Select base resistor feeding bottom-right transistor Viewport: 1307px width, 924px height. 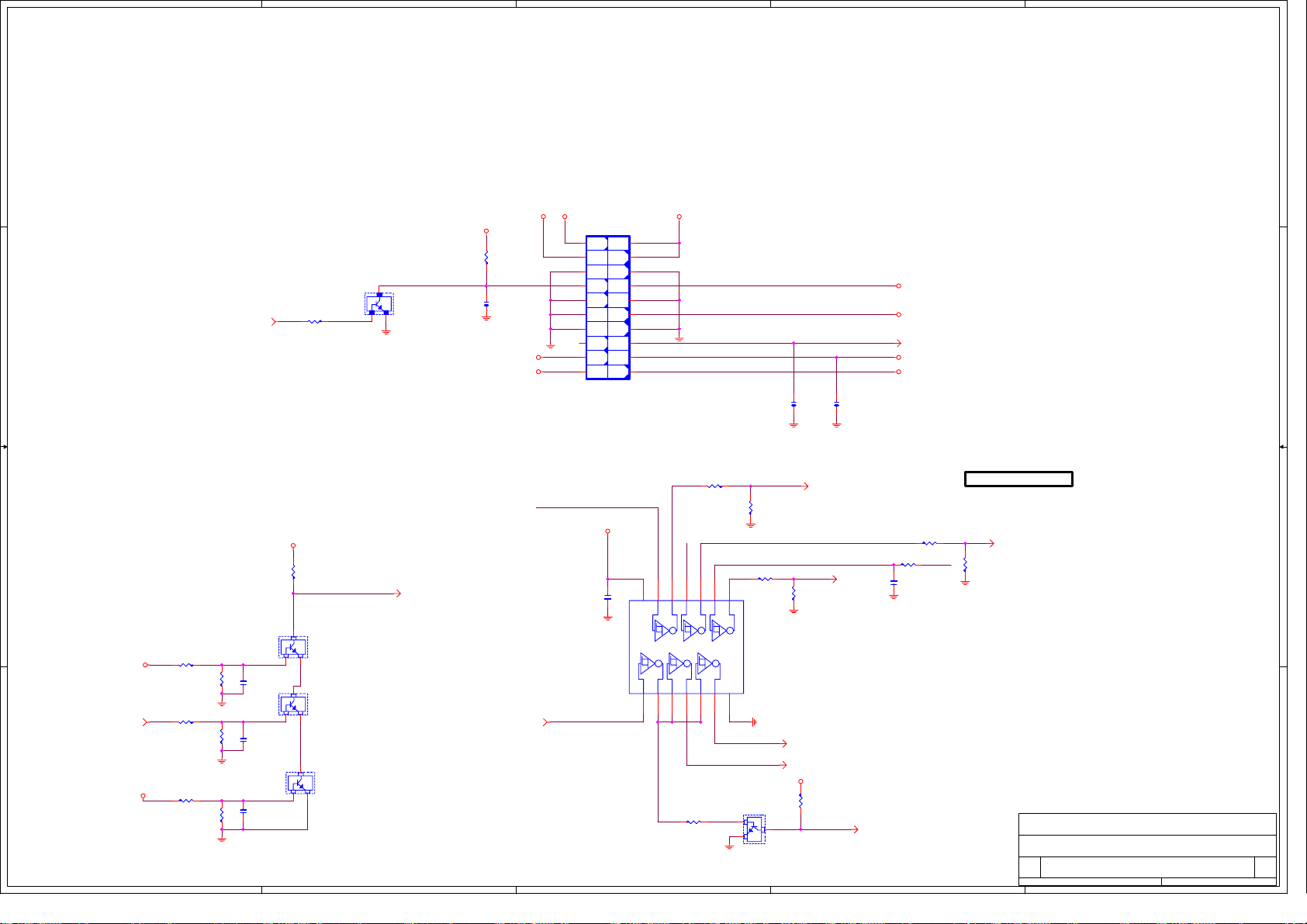694,822
